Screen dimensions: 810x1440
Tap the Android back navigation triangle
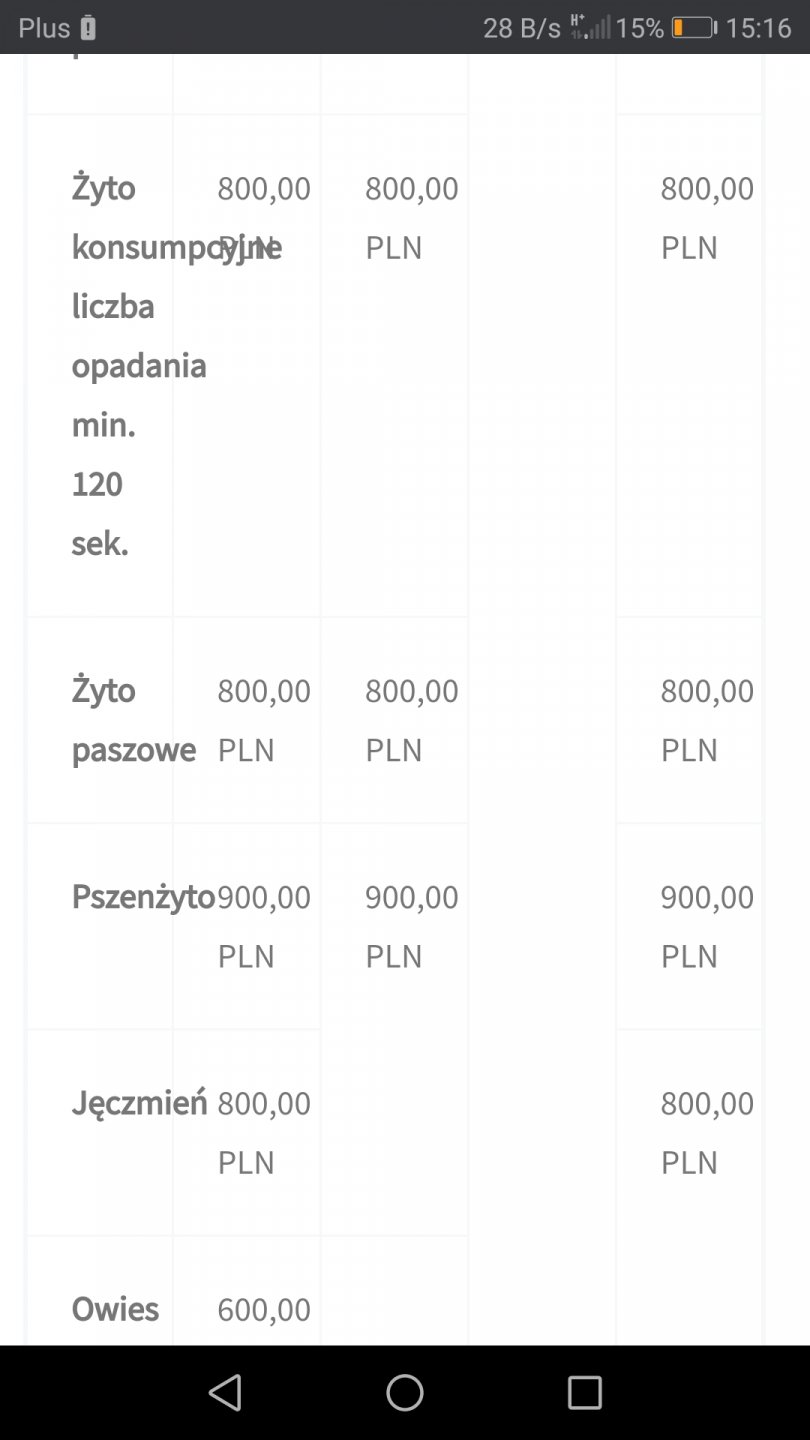225,1392
